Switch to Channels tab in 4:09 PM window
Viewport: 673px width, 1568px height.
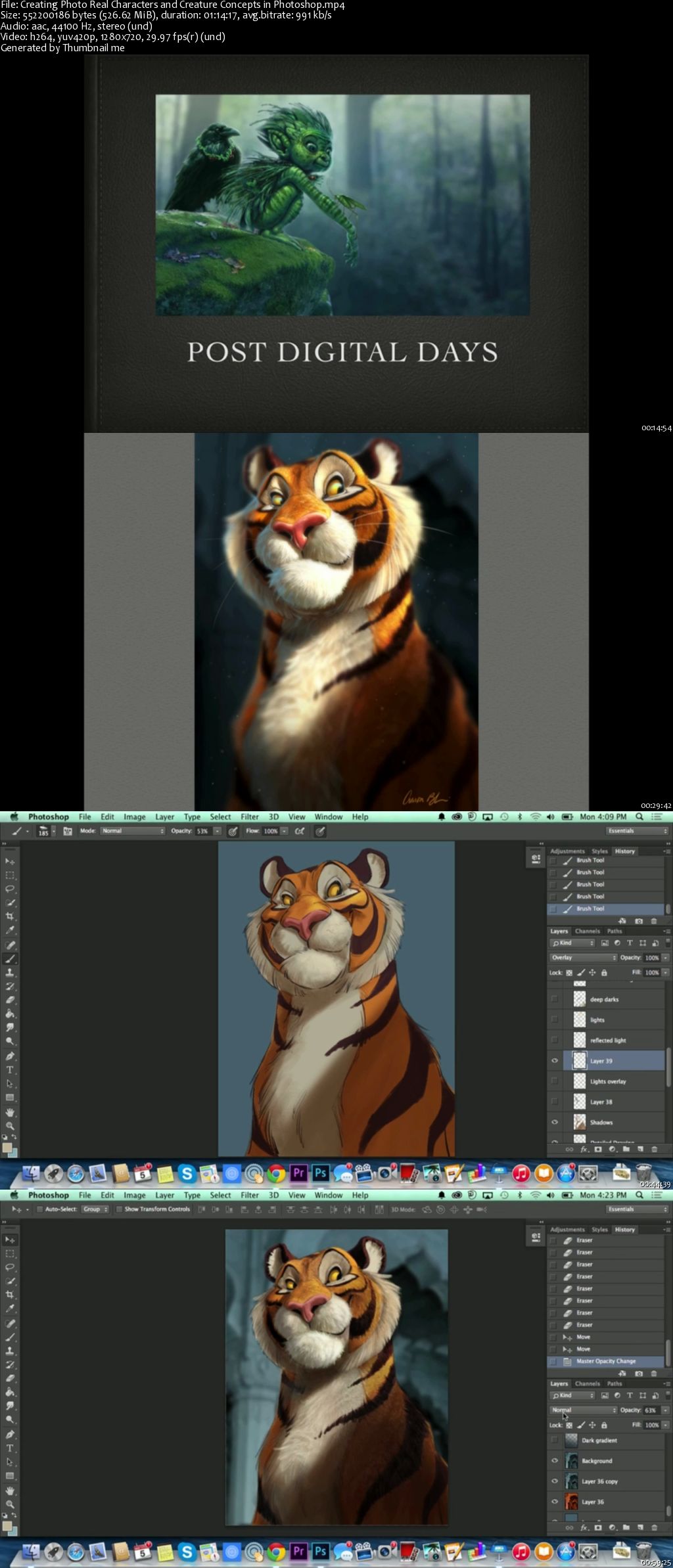588,931
